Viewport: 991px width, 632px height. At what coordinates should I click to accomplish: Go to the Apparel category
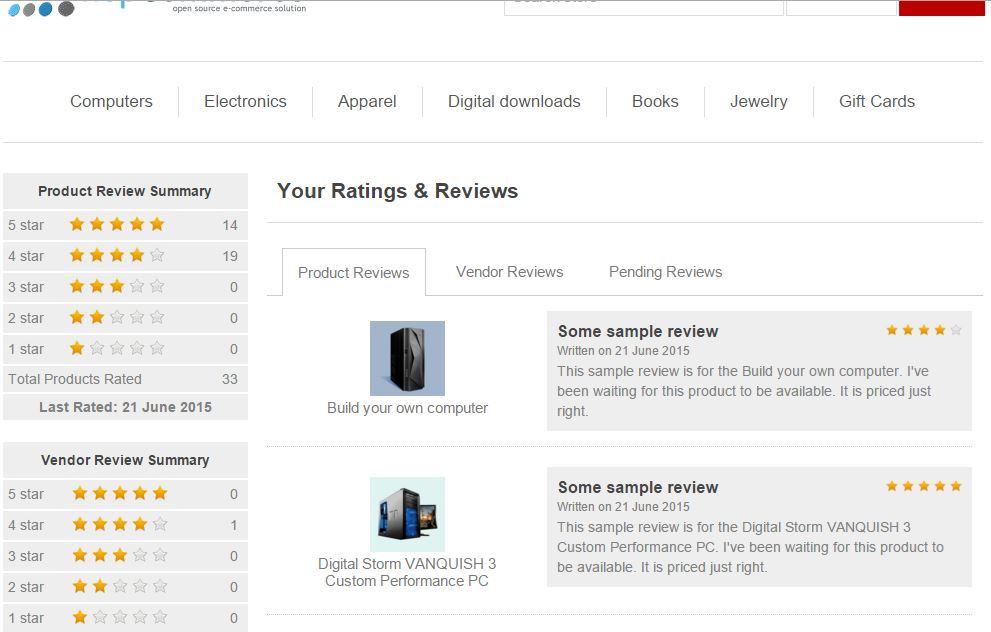pyautogui.click(x=367, y=101)
